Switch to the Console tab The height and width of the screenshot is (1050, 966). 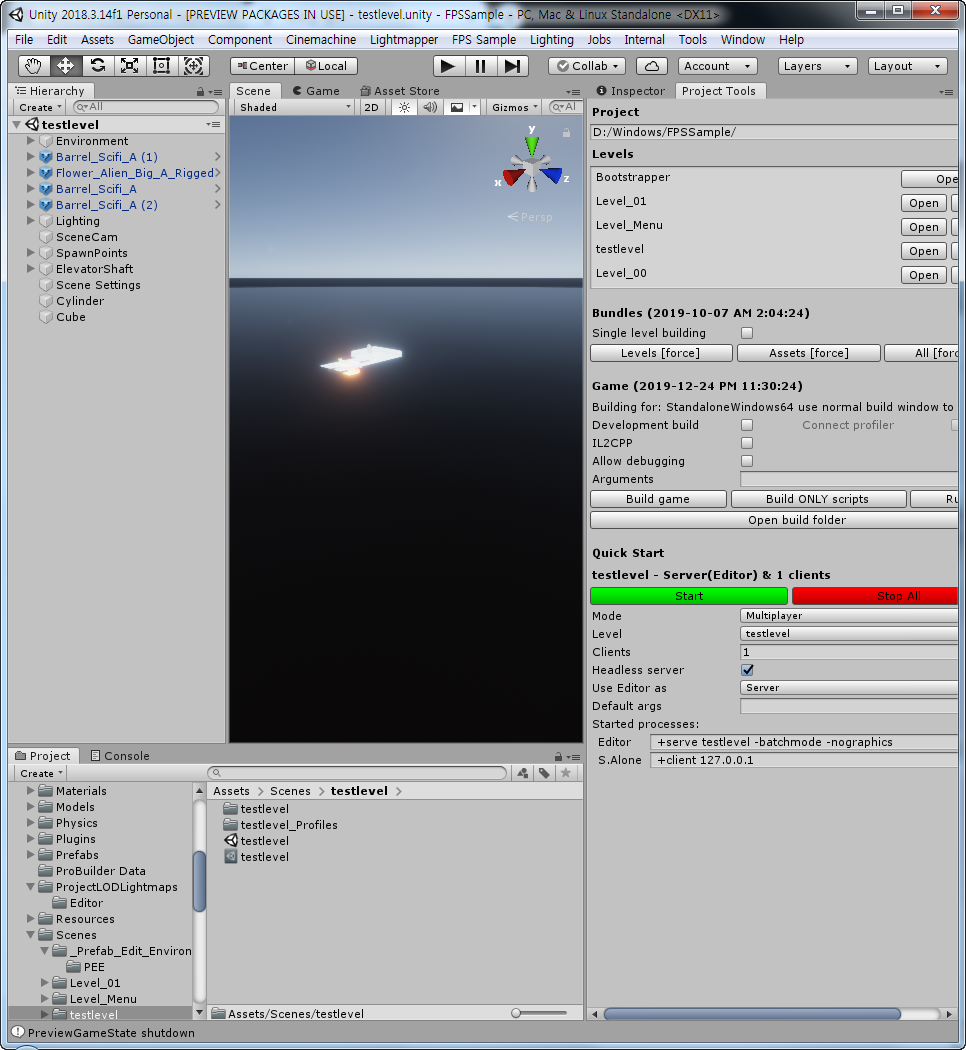pos(120,756)
